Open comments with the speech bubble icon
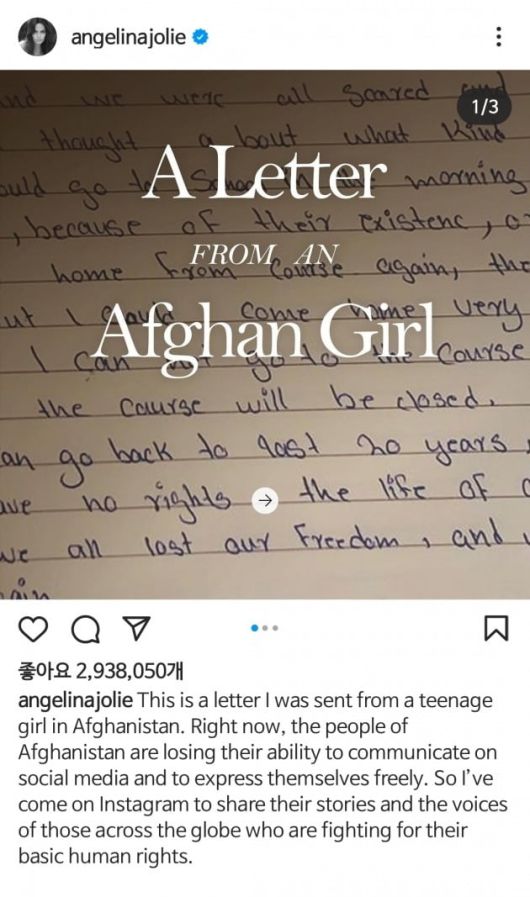The height and width of the screenshot is (897, 530). [x=85, y=629]
